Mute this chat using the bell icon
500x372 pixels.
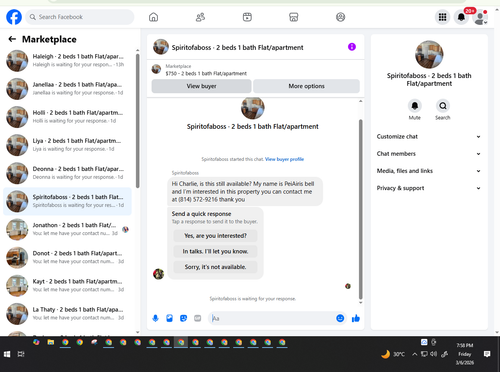(415, 106)
